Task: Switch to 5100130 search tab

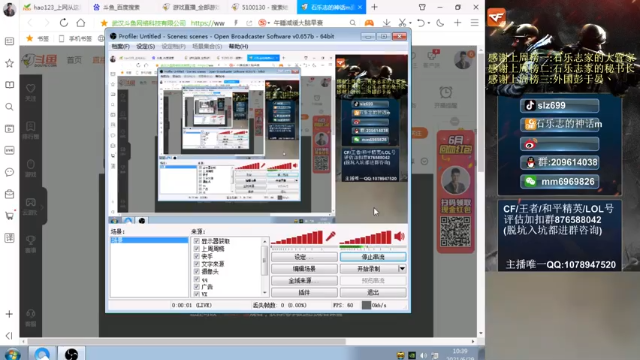Action: pos(260,7)
